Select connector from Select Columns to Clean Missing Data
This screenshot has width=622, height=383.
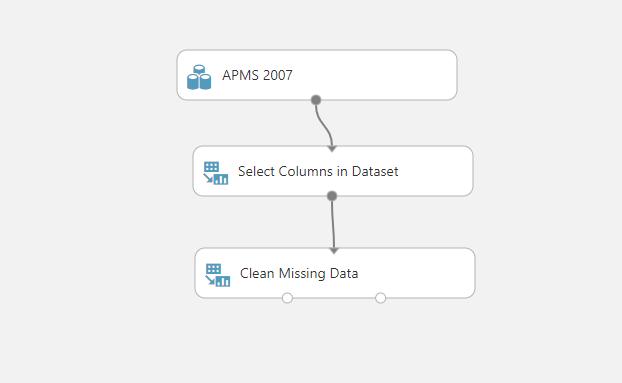click(333, 224)
